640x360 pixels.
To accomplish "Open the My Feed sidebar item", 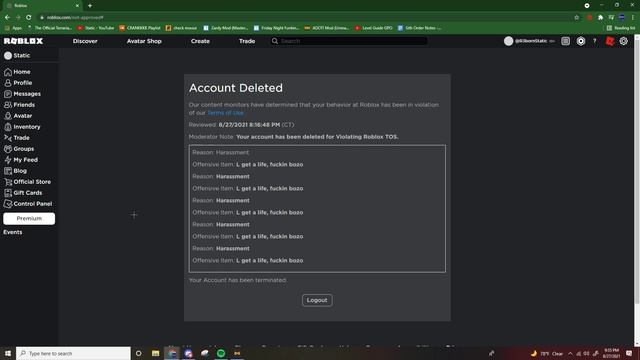I will [x=21, y=160].
